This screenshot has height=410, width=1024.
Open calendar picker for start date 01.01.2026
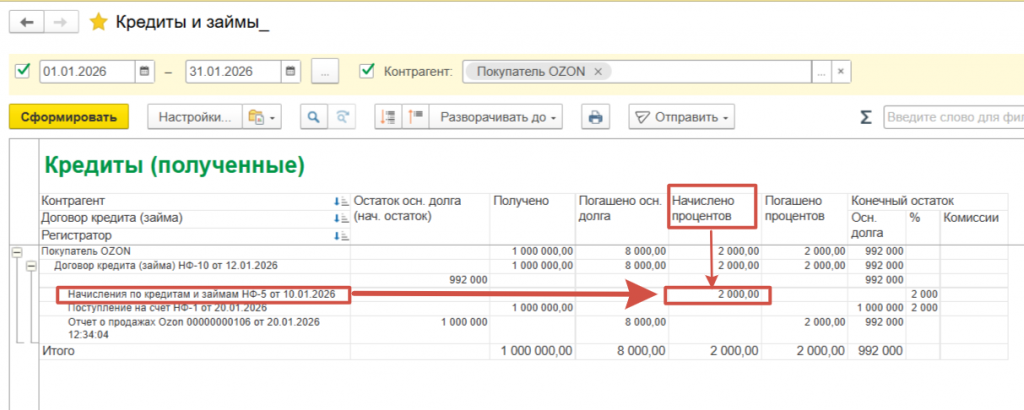click(145, 71)
